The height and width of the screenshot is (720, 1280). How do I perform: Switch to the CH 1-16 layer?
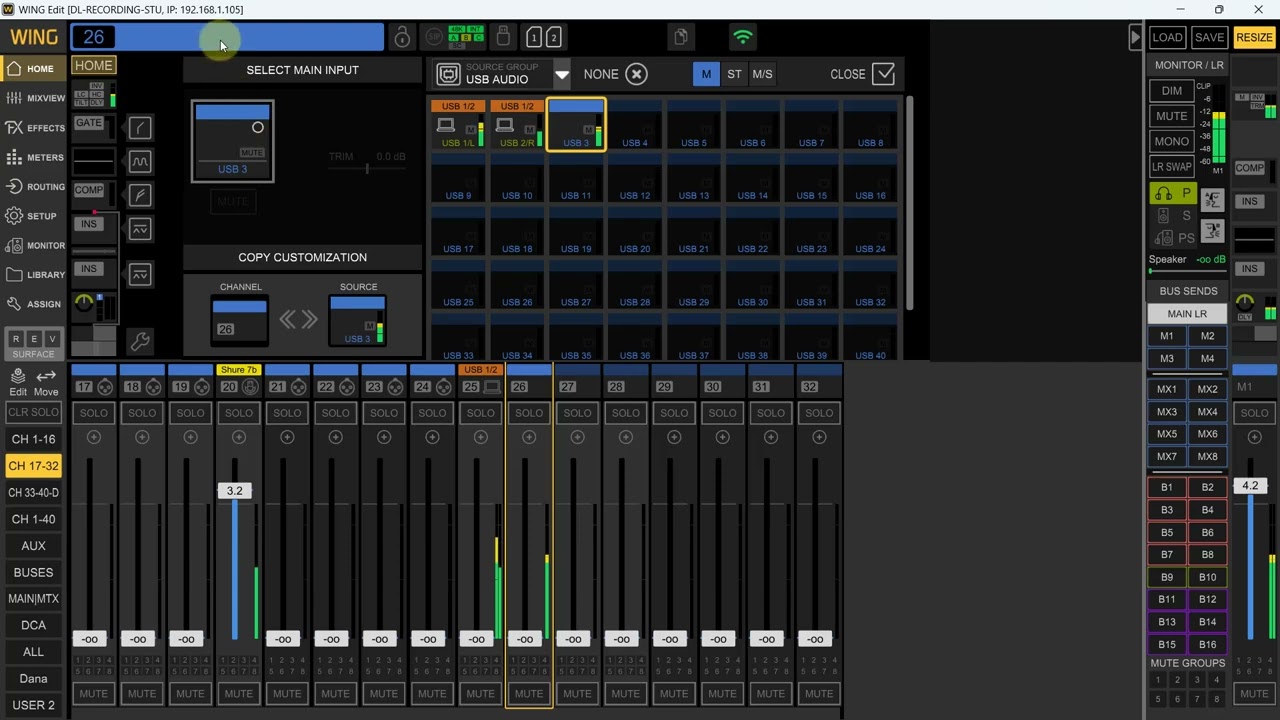coord(33,439)
